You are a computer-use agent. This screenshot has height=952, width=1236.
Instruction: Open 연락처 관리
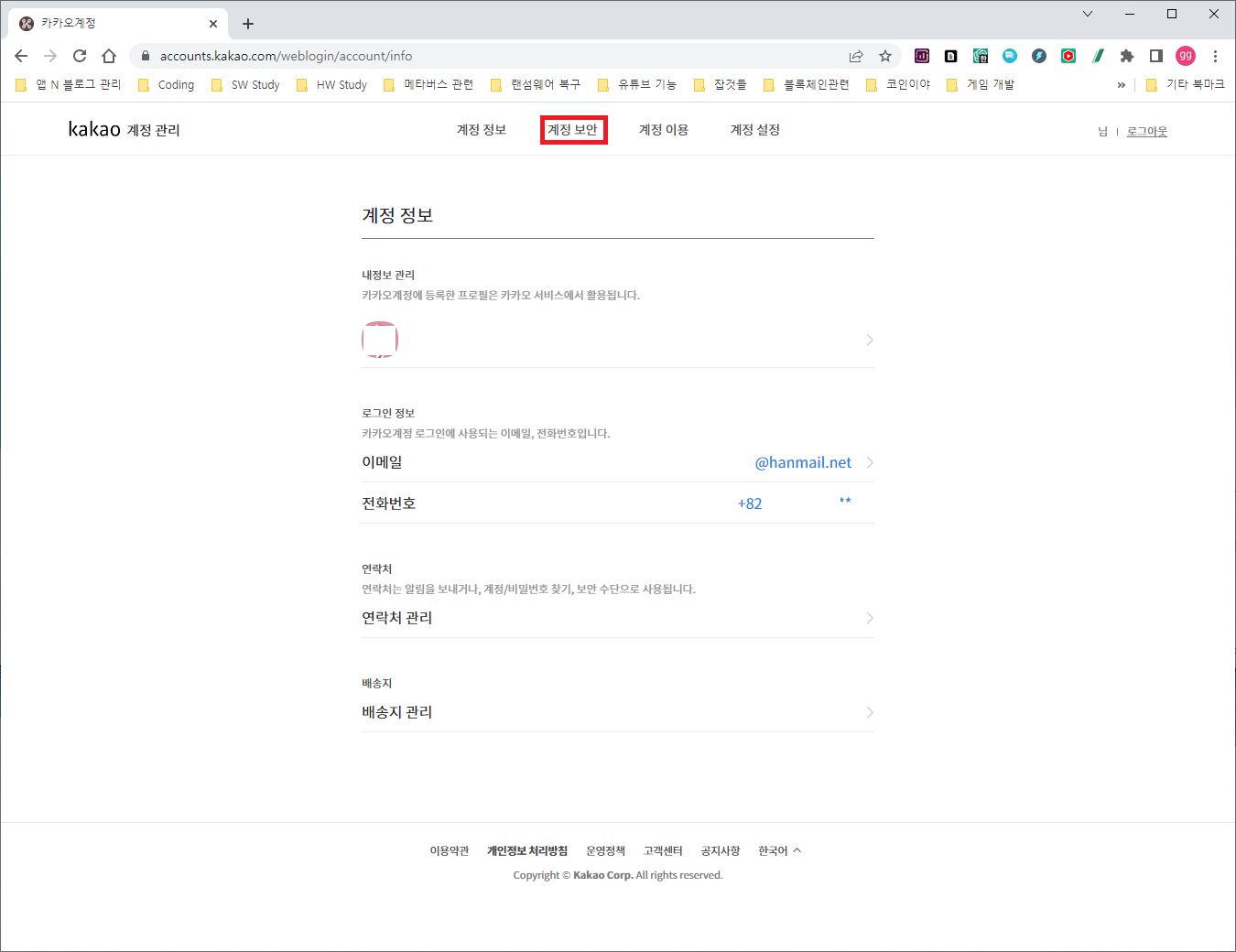(618, 618)
